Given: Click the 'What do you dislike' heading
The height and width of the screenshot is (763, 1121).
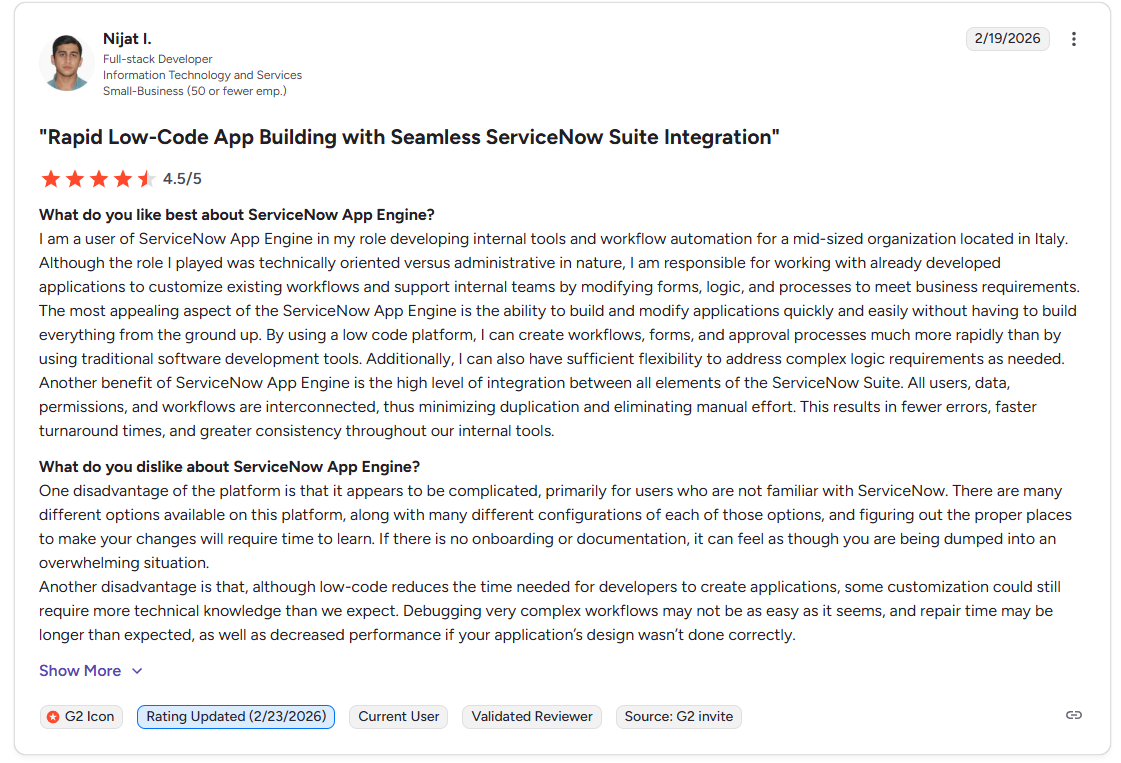Looking at the screenshot, I should 229,467.
